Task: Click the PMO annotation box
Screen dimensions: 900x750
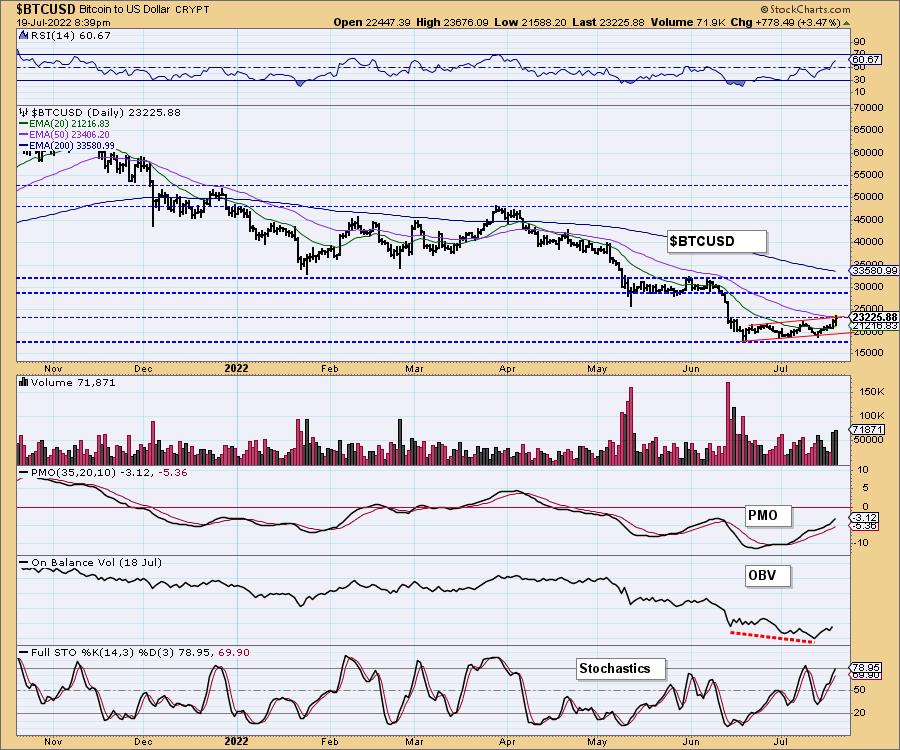Action: (x=768, y=515)
